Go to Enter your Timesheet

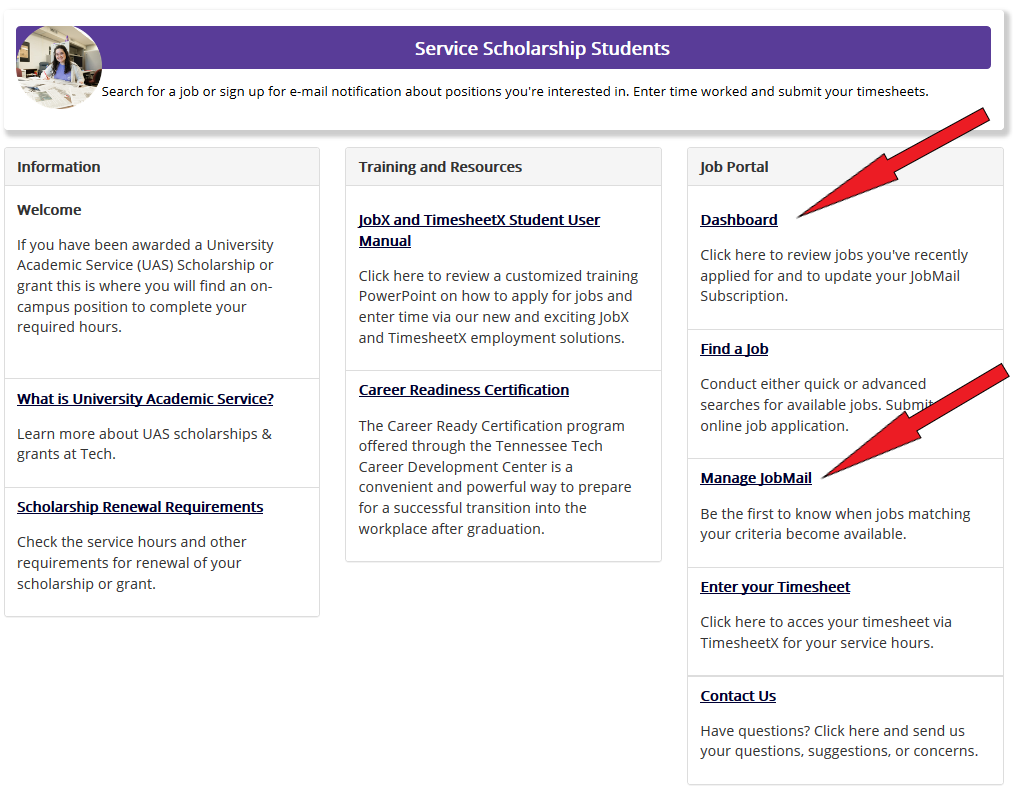(775, 587)
